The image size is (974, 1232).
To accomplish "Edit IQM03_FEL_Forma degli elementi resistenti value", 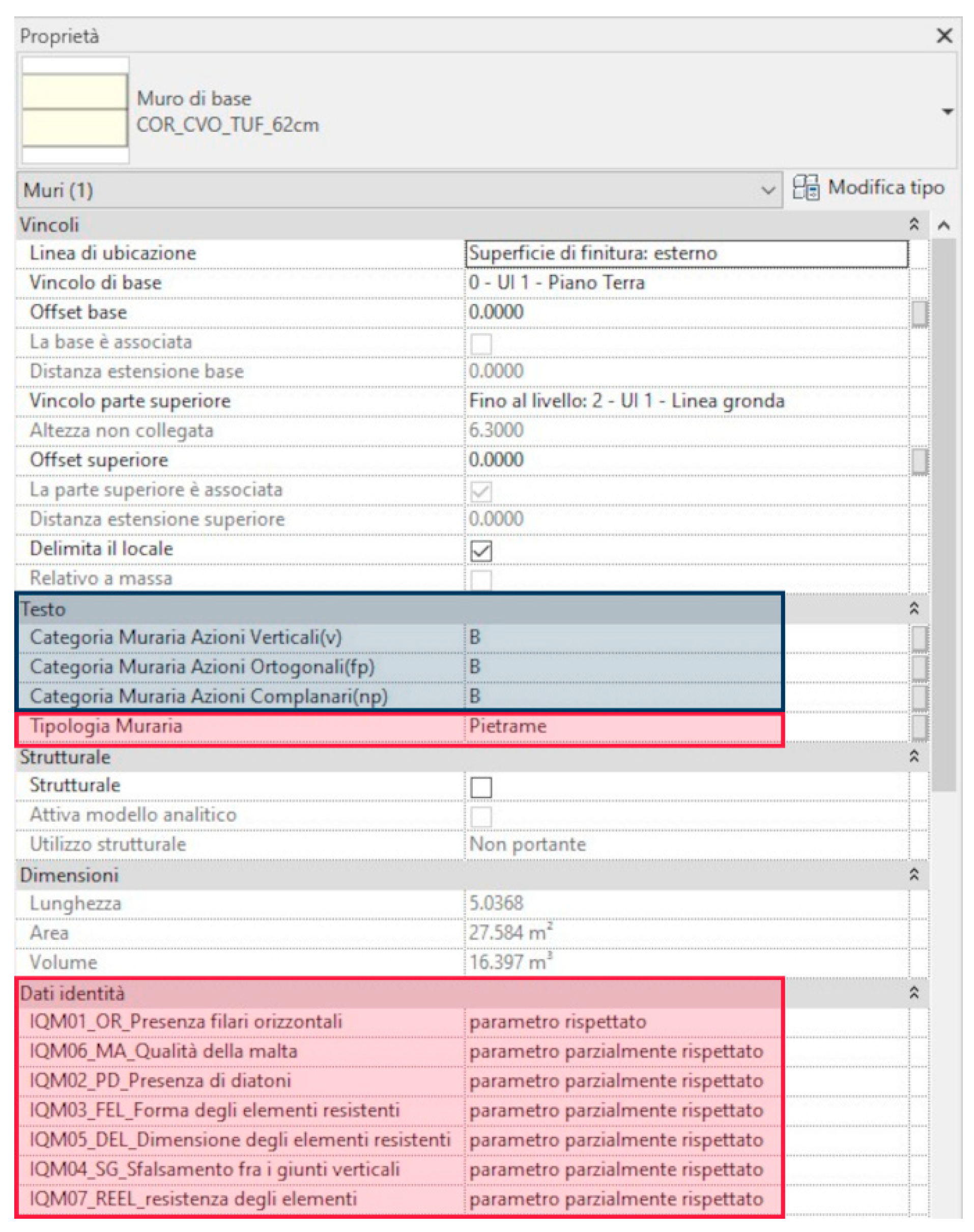I will coord(687,1110).
